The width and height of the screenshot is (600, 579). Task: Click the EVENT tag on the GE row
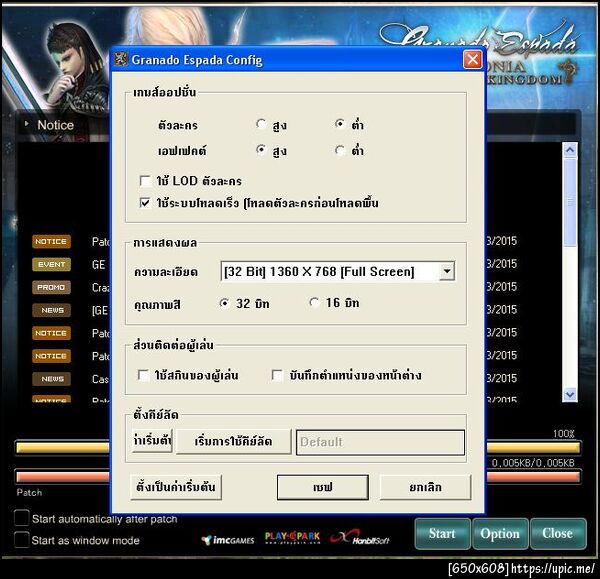(x=51, y=264)
